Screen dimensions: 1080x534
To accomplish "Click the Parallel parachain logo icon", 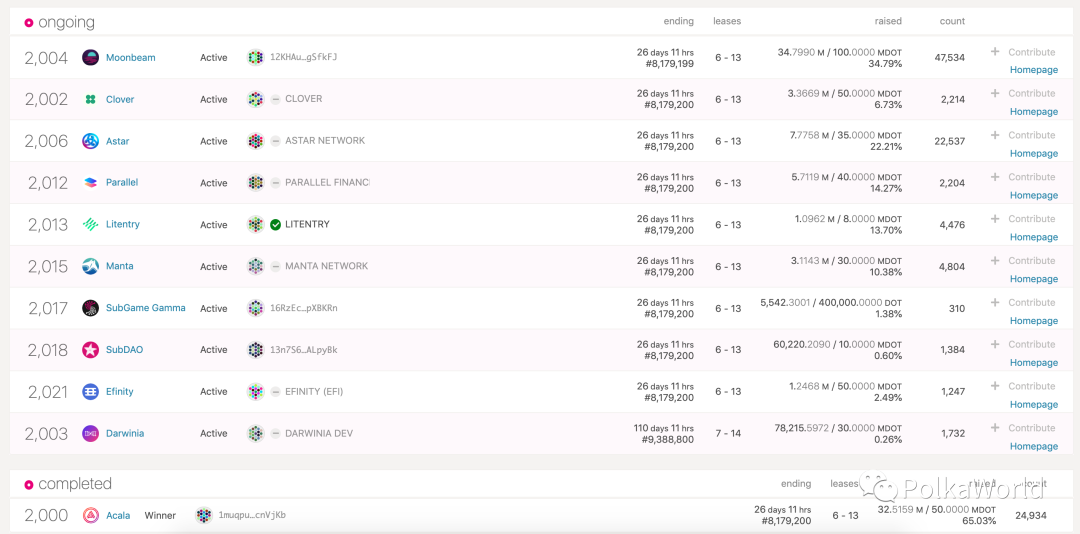I will pos(90,183).
